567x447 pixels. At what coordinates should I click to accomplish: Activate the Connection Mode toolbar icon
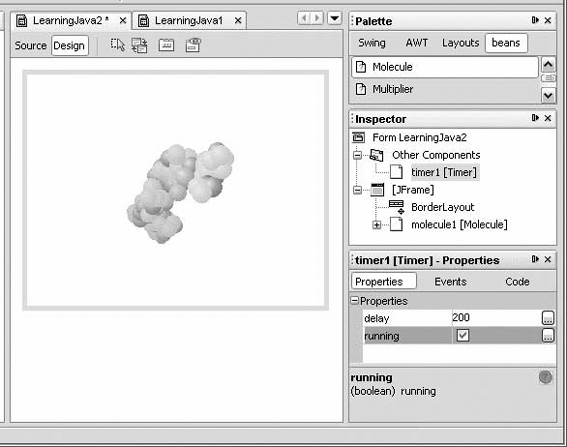[140, 46]
